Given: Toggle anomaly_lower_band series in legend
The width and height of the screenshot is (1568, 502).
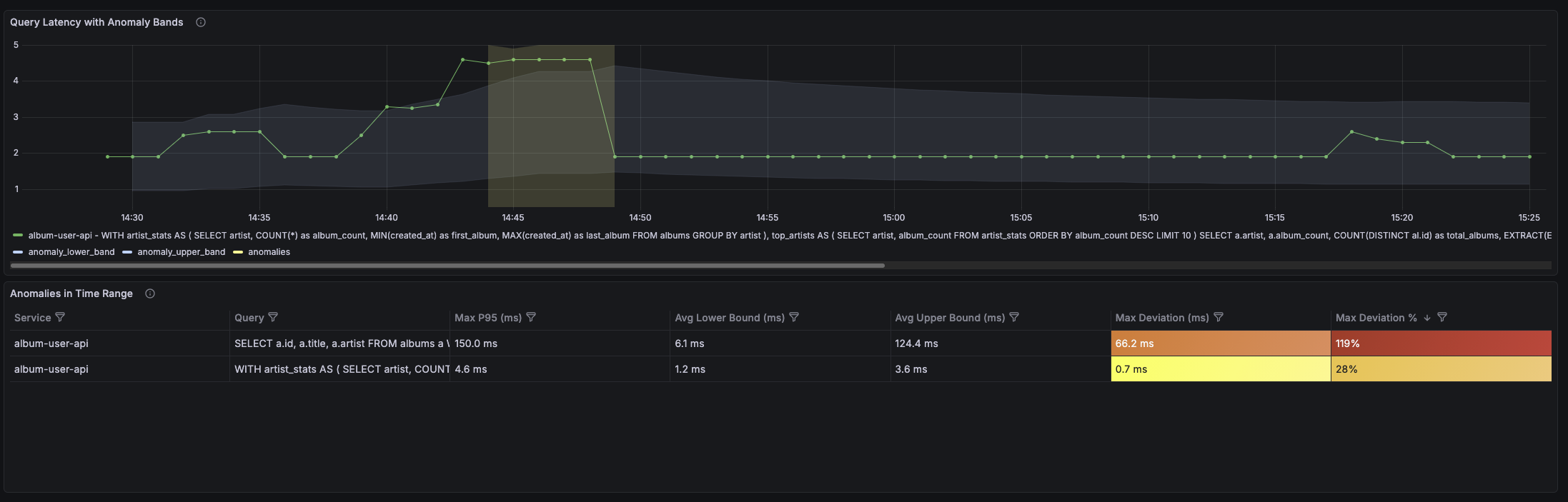Looking at the screenshot, I should pos(71,252).
